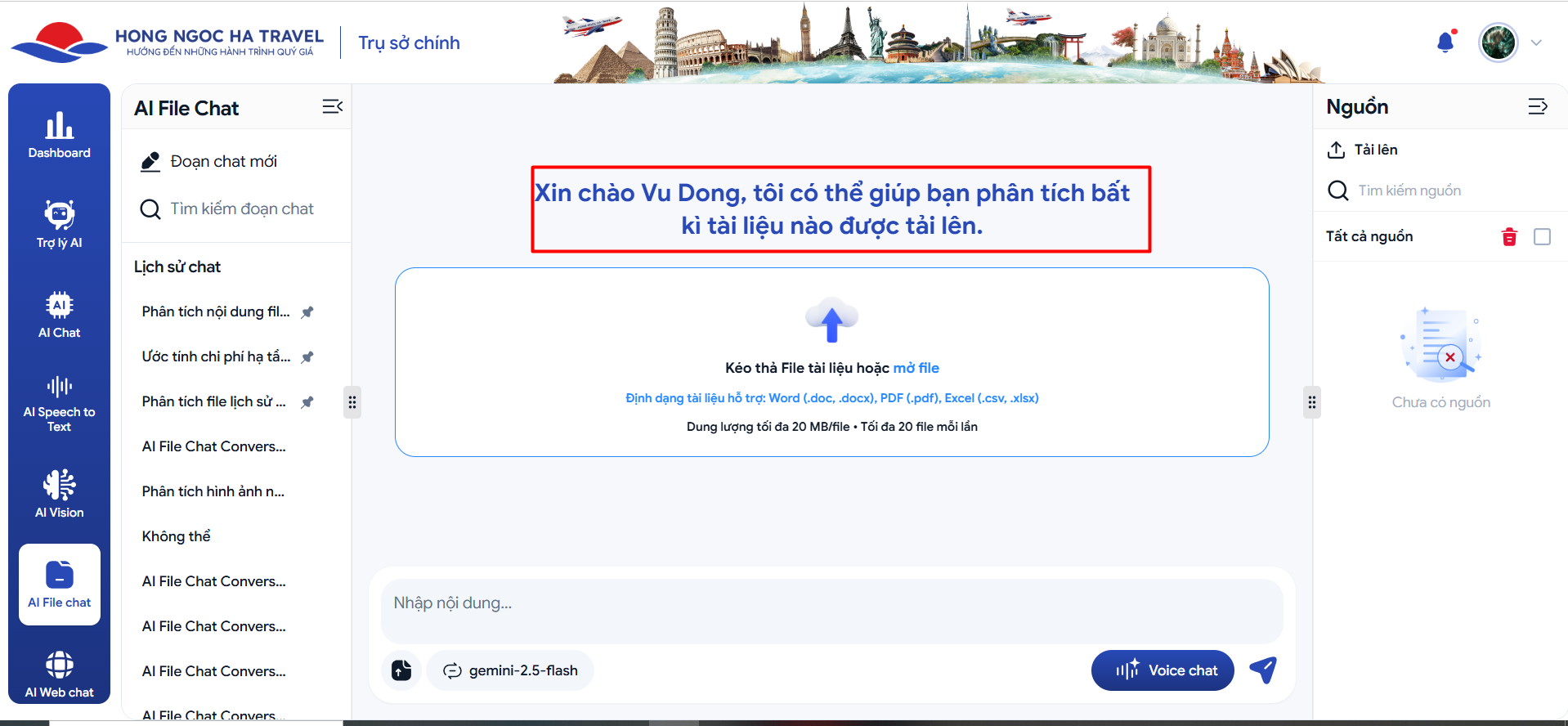Open 'Không thể' chat history item

[177, 536]
